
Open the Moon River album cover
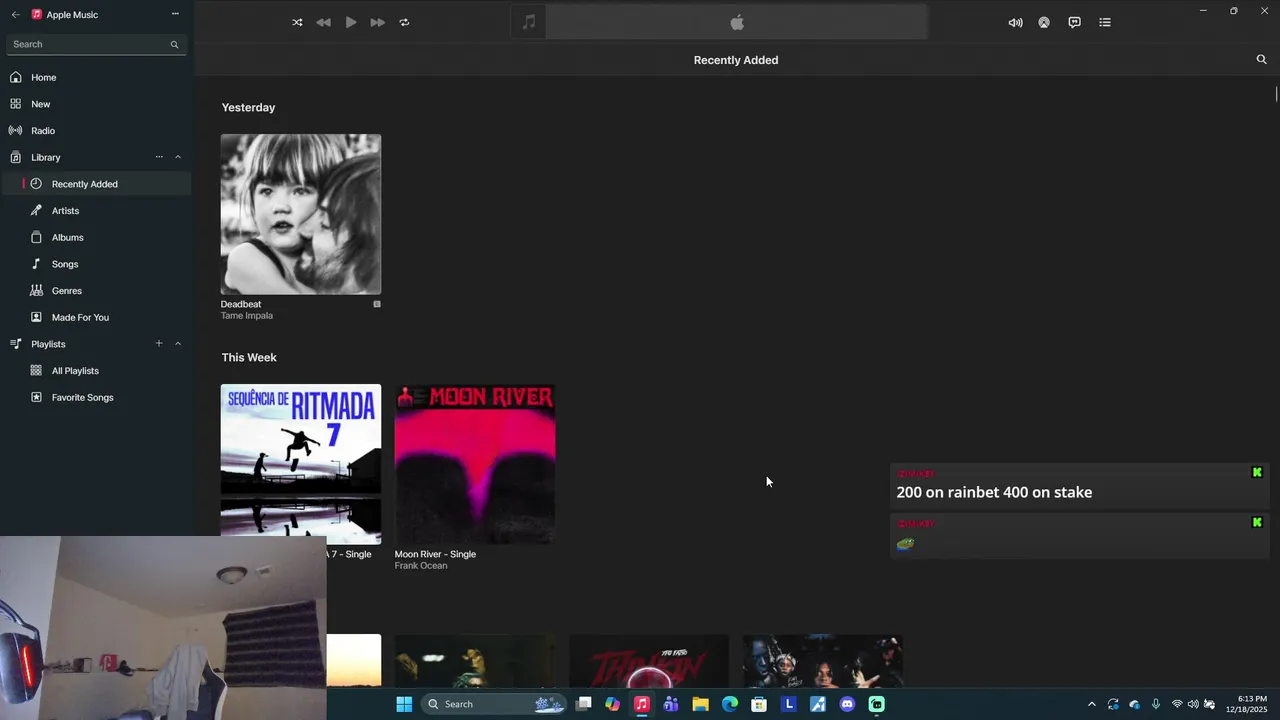point(475,464)
